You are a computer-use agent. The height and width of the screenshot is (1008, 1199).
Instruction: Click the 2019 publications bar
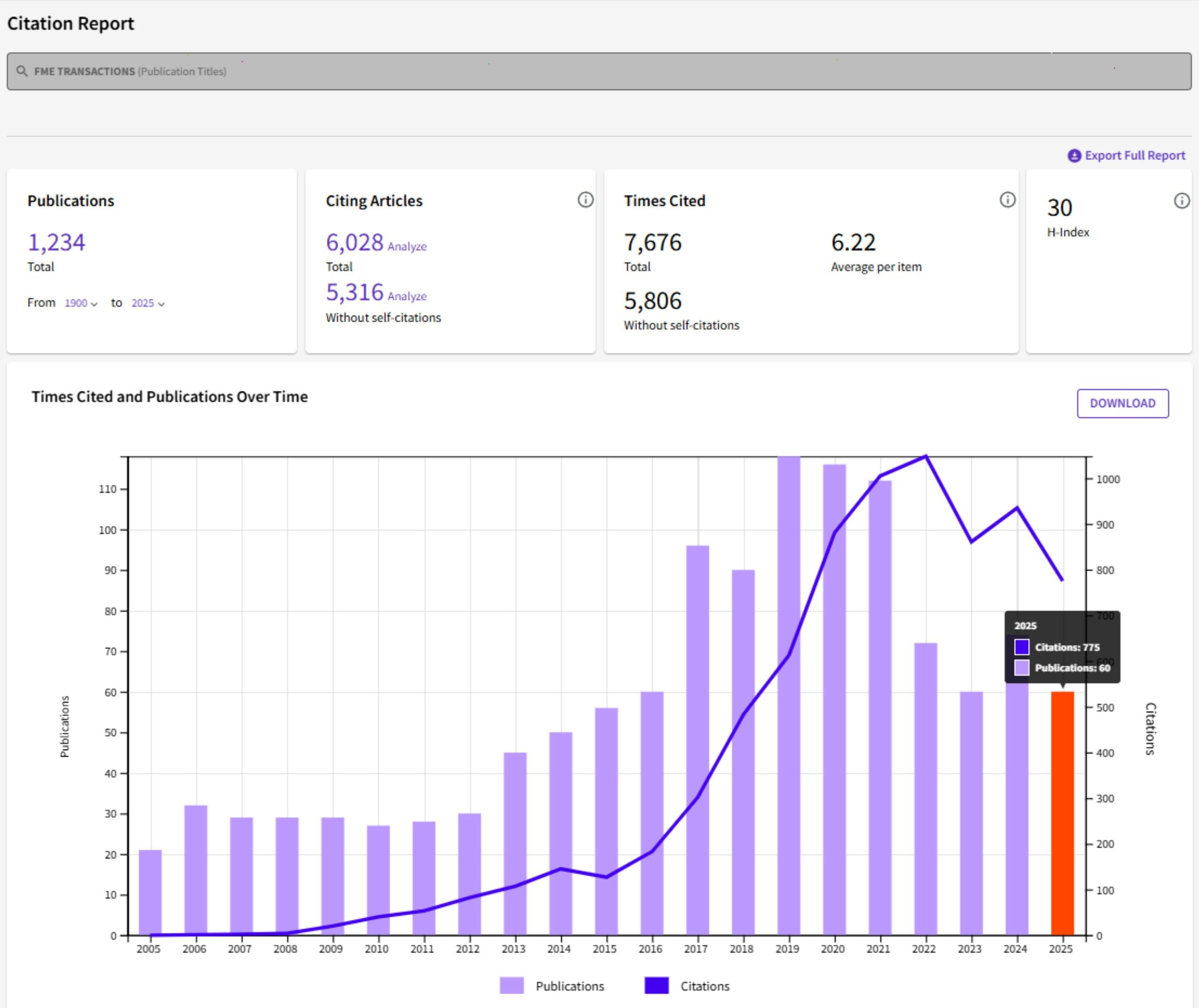point(789,743)
